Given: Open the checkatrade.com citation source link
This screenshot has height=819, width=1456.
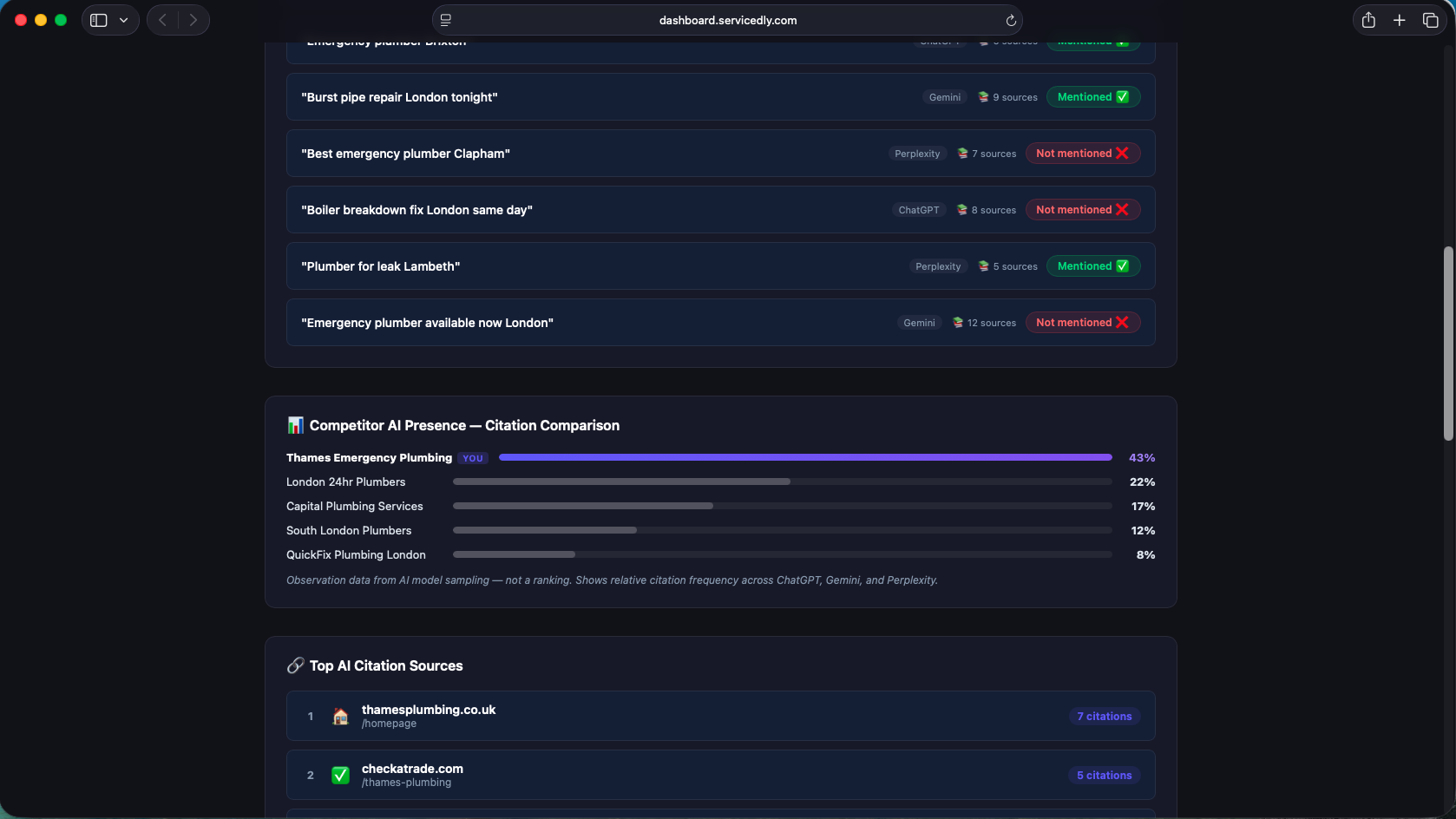Looking at the screenshot, I should click(x=412, y=768).
